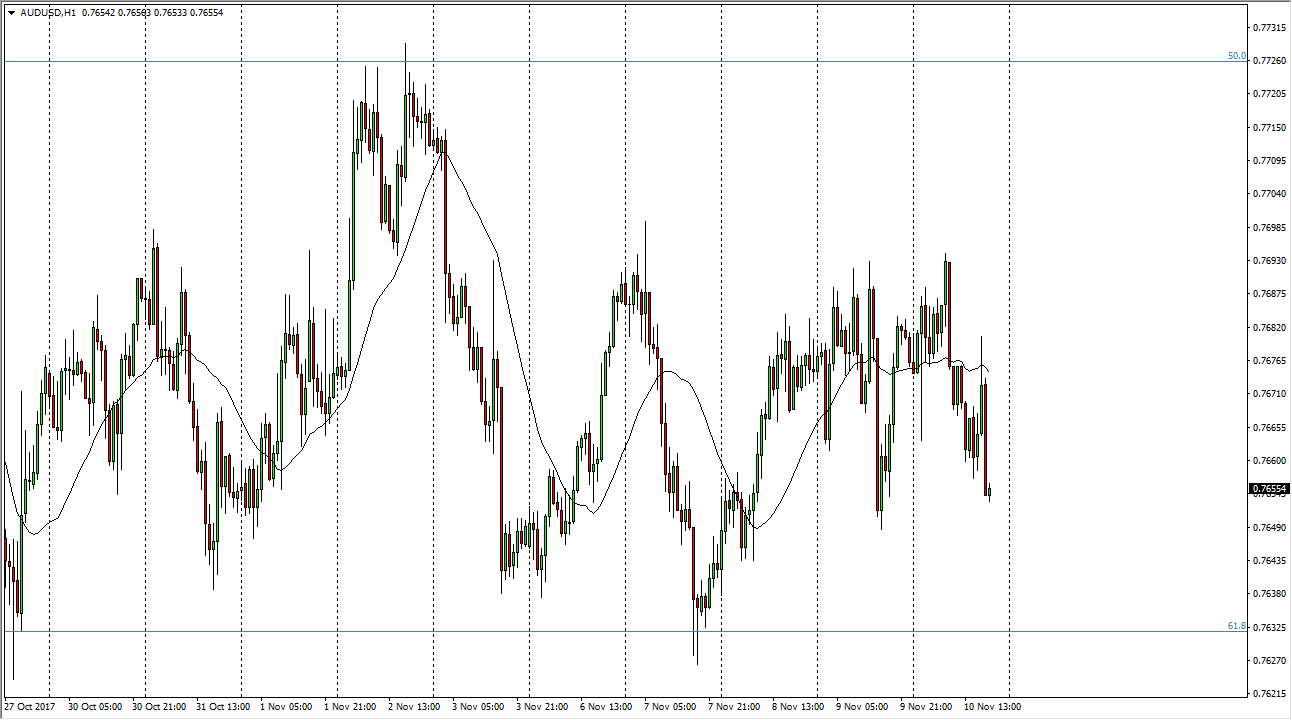The height and width of the screenshot is (720, 1292).
Task: Click 0.77315 on the price axis
Action: coord(1269,28)
